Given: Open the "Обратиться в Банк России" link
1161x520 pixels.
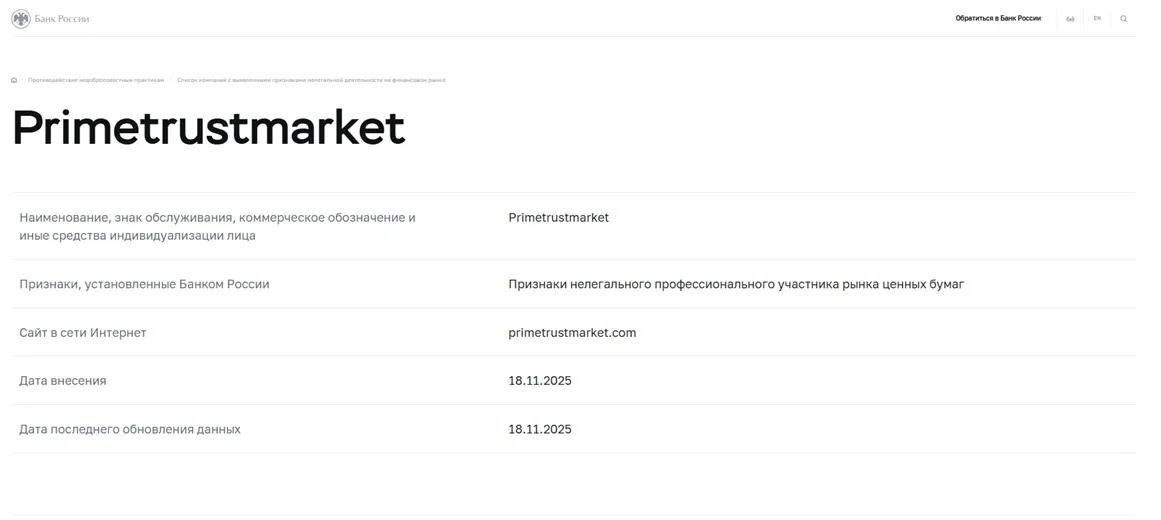Looking at the screenshot, I should click(x=997, y=18).
